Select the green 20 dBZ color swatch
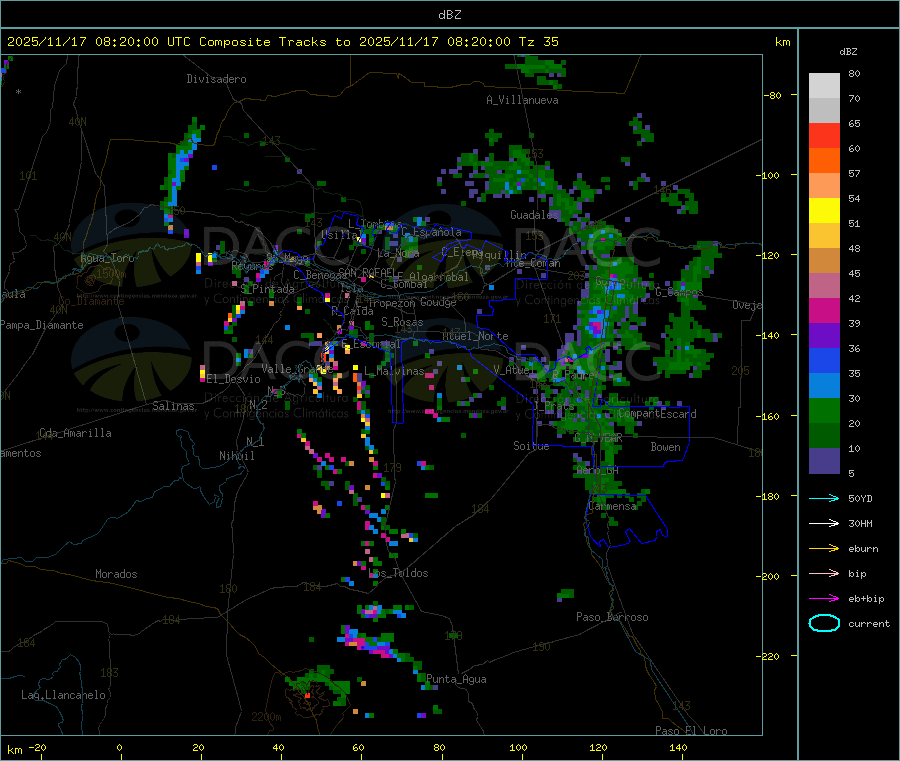 pyautogui.click(x=824, y=410)
